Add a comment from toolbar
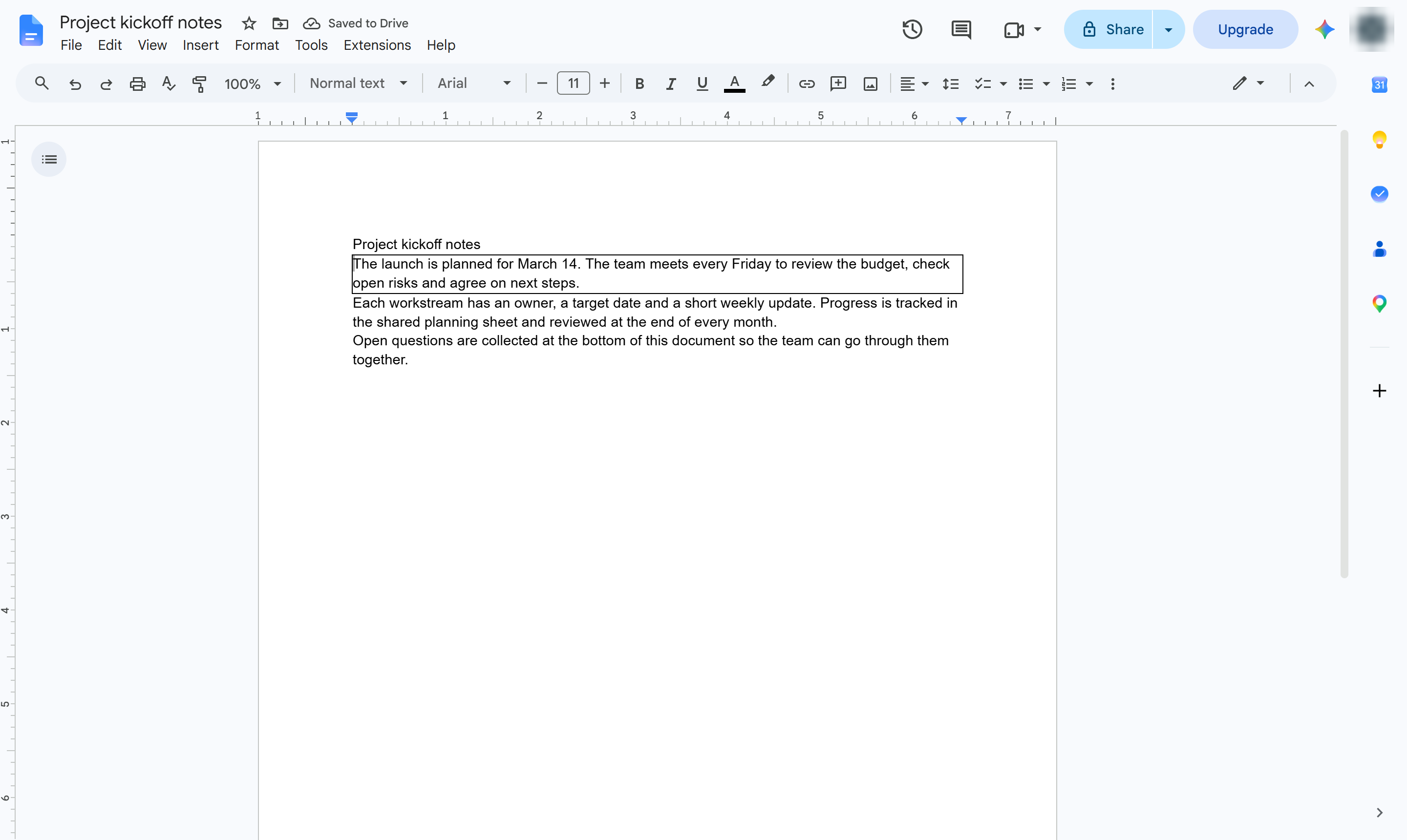Viewport: 1407px width, 840px height. tap(838, 84)
